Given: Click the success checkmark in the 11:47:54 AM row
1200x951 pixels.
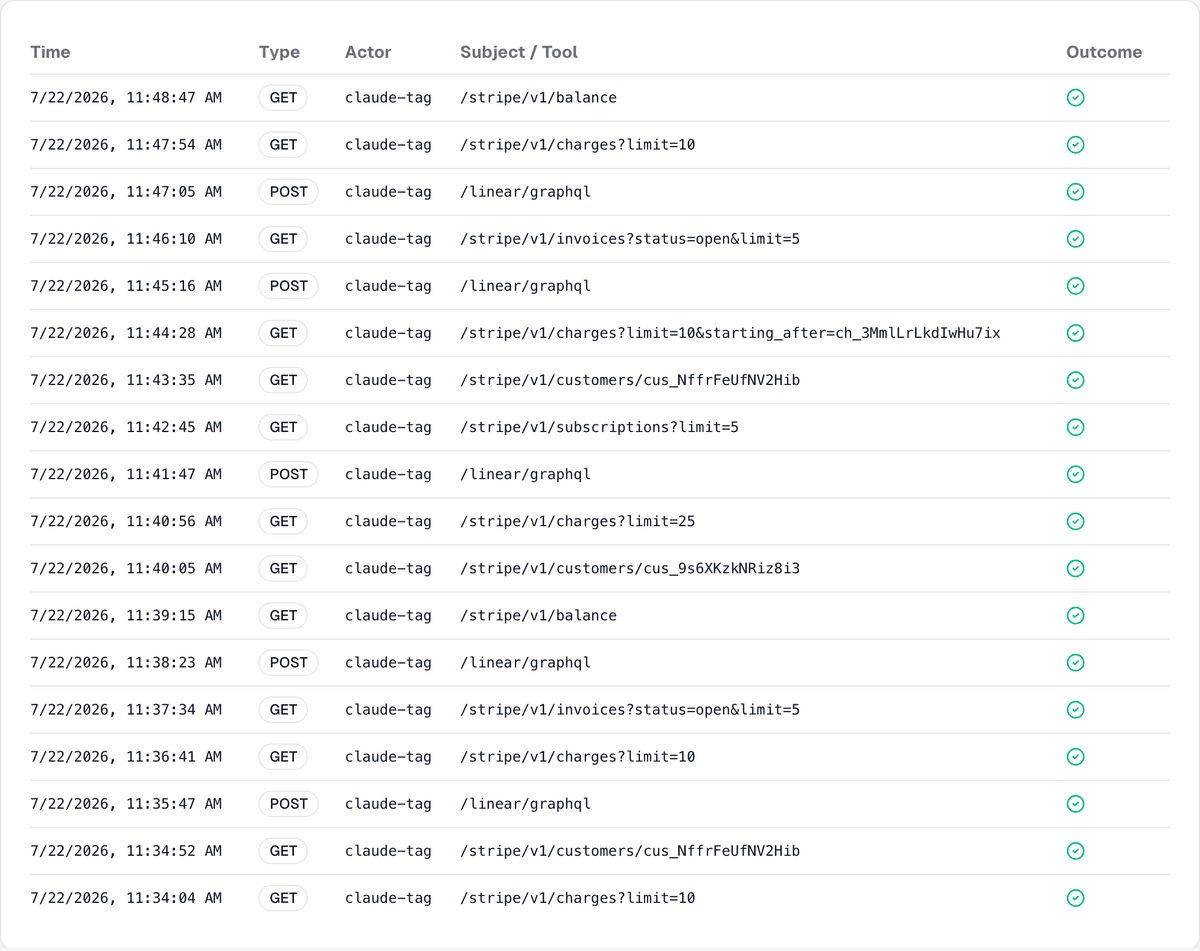Looking at the screenshot, I should 1076,145.
